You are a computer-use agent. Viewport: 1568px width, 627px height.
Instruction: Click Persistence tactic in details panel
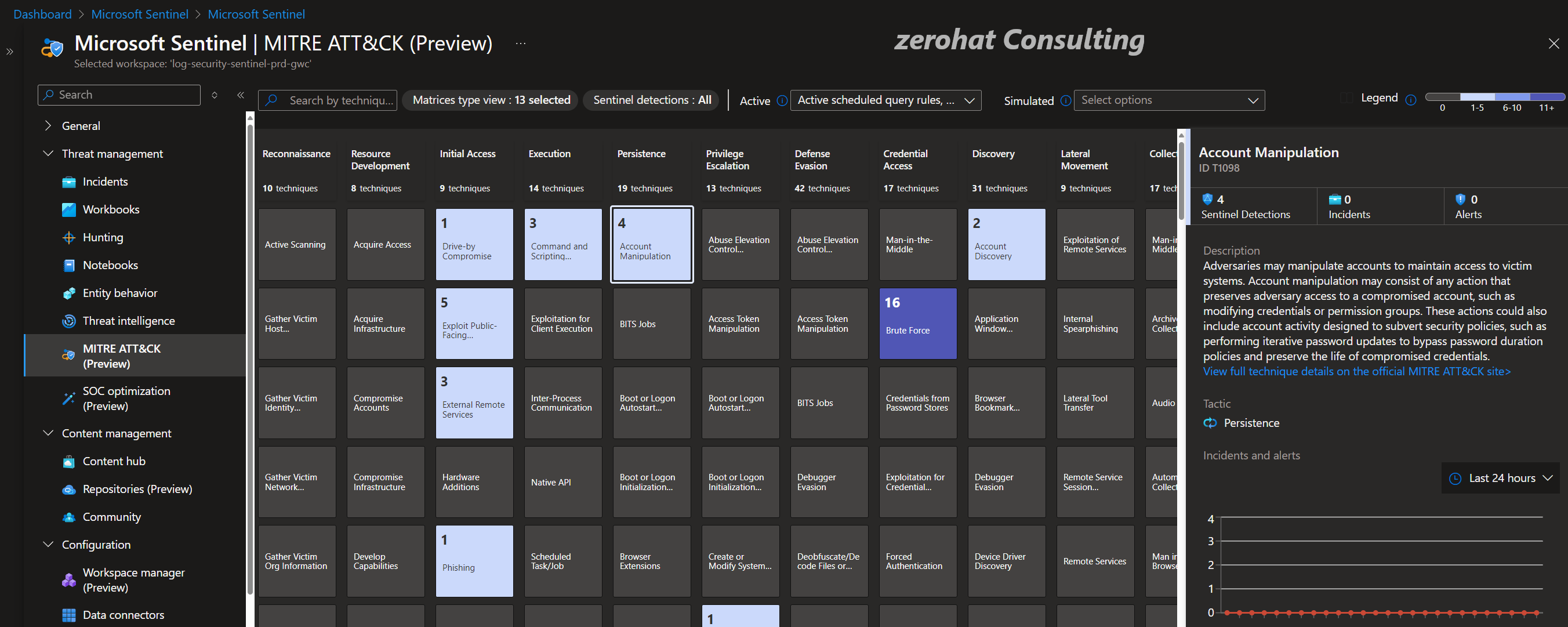click(1251, 423)
